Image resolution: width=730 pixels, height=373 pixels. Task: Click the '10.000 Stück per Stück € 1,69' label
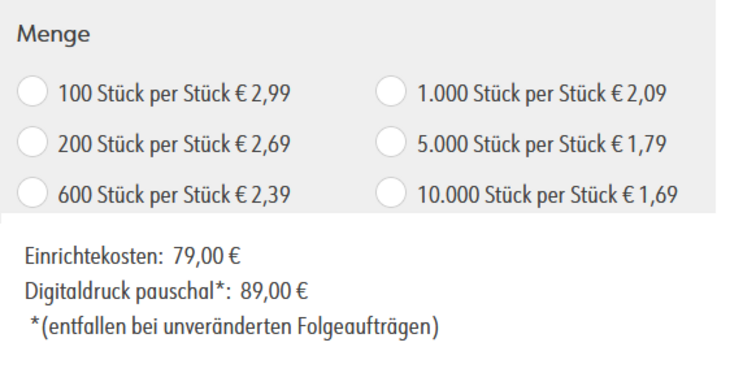548,194
